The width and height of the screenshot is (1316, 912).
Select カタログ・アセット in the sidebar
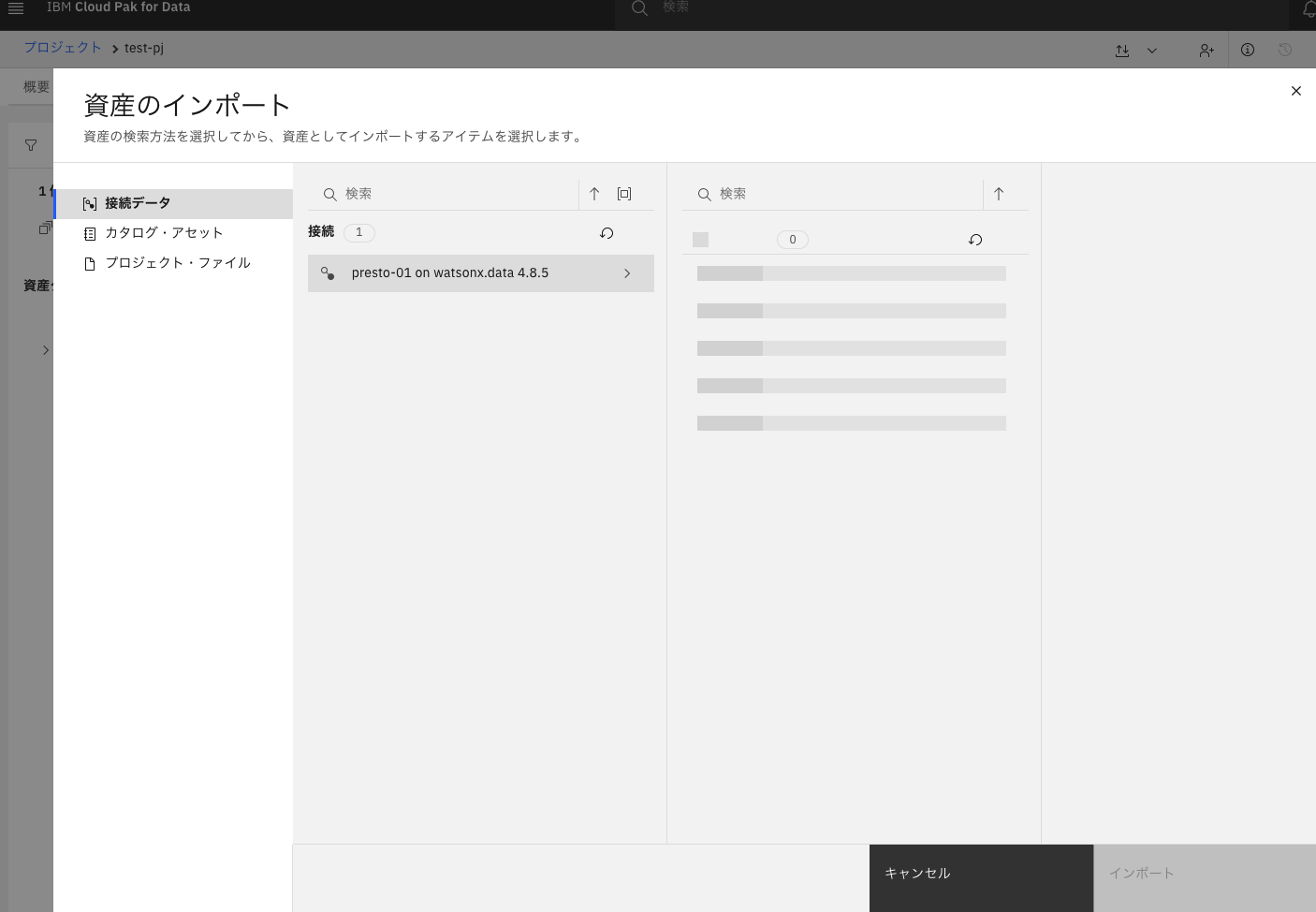click(x=165, y=233)
